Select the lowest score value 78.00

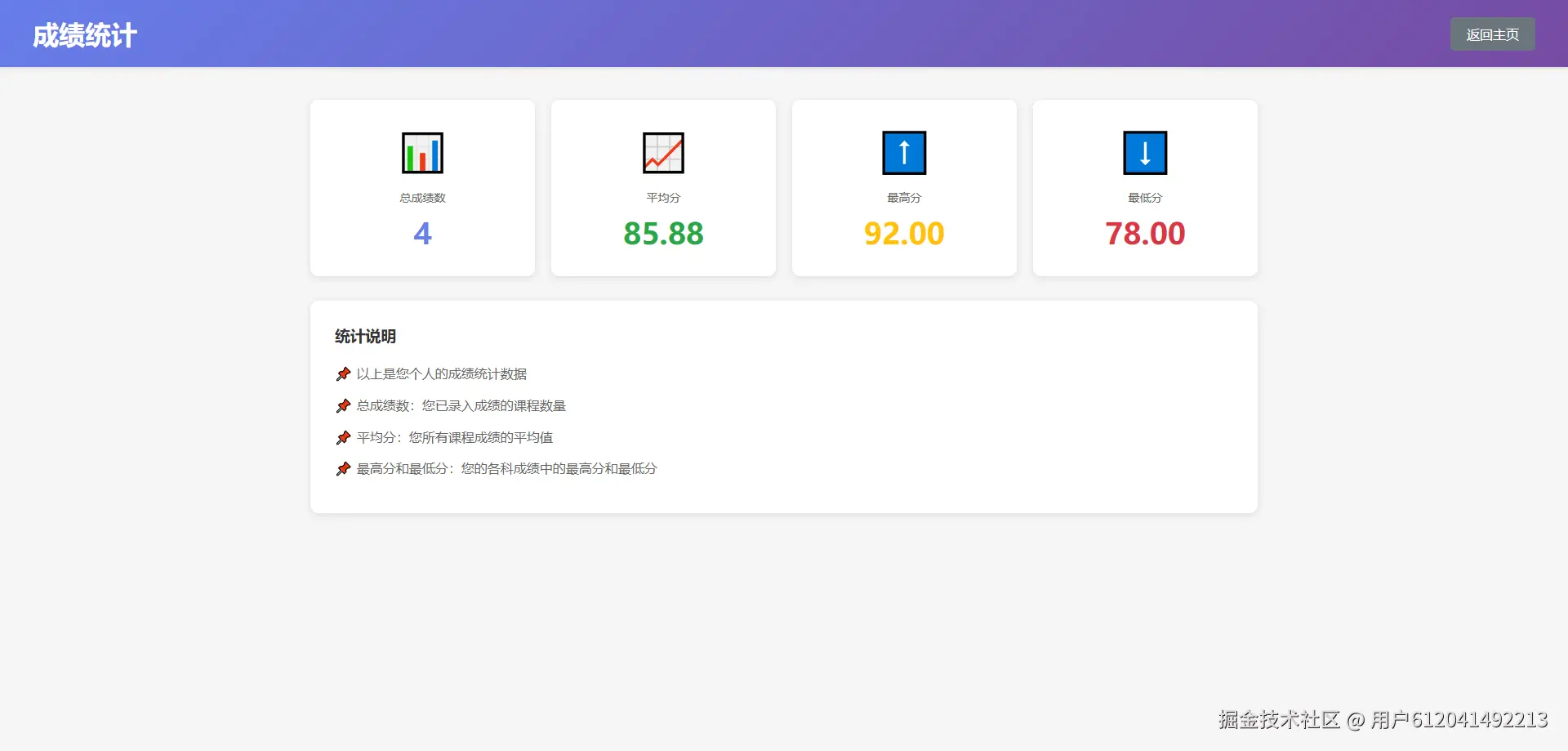(x=1145, y=234)
